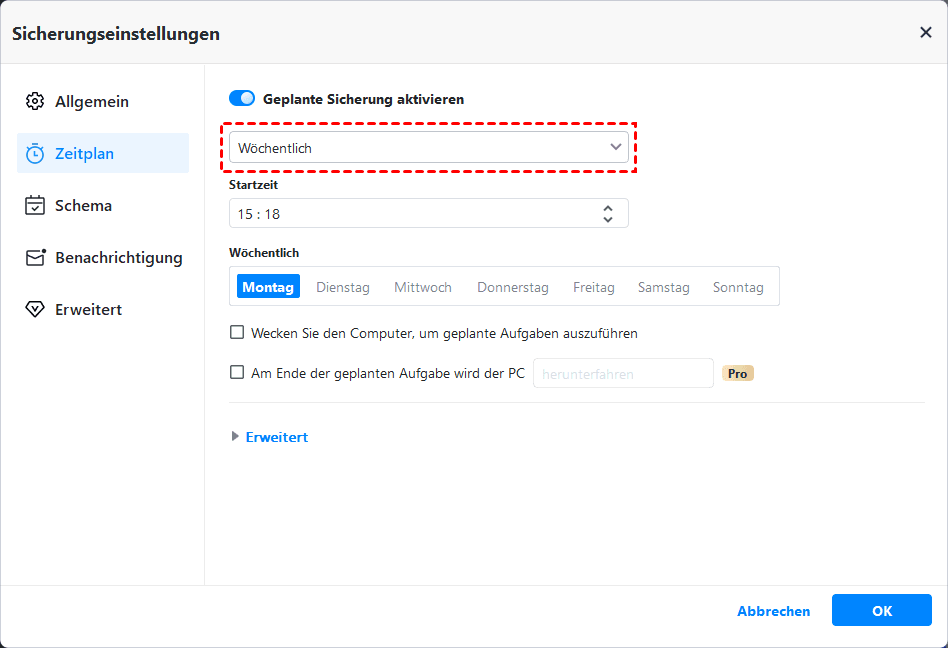The image size is (948, 648).
Task: Open the herunterfahren action dropdown
Action: point(622,374)
